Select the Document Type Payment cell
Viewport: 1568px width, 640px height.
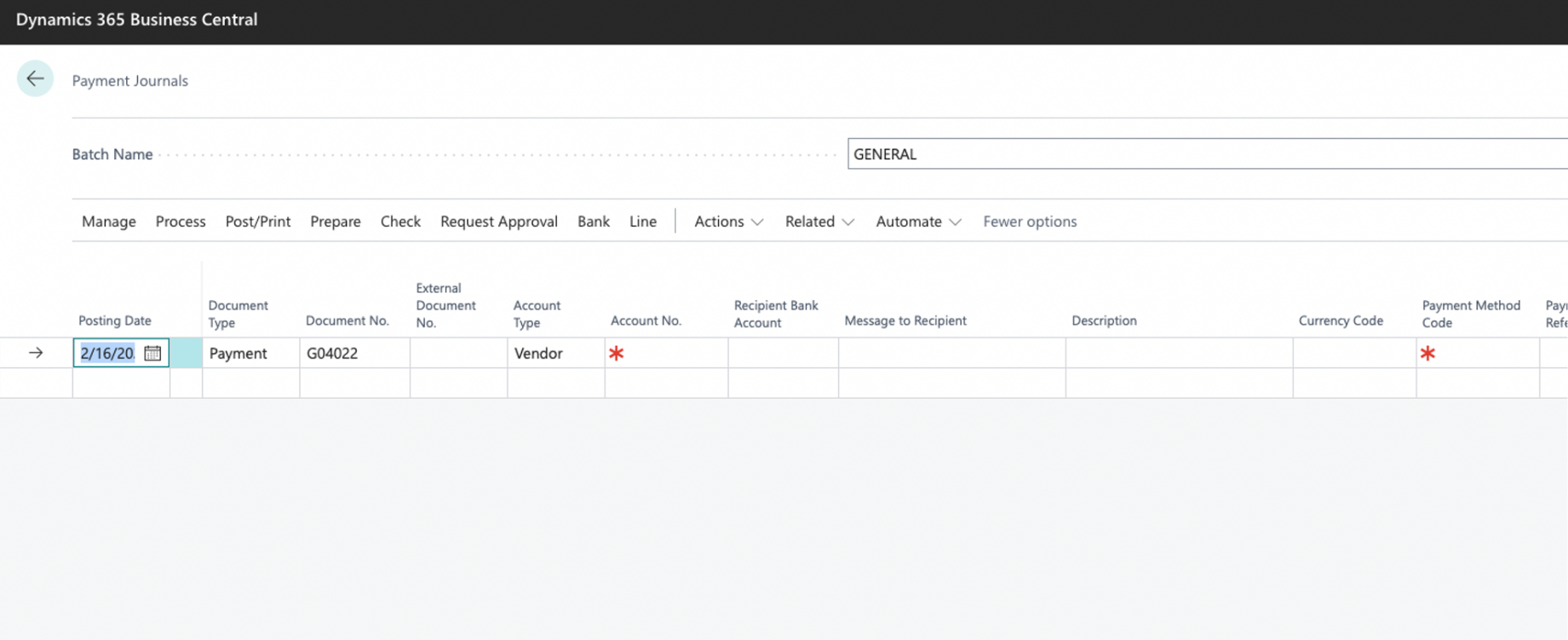pyautogui.click(x=251, y=353)
